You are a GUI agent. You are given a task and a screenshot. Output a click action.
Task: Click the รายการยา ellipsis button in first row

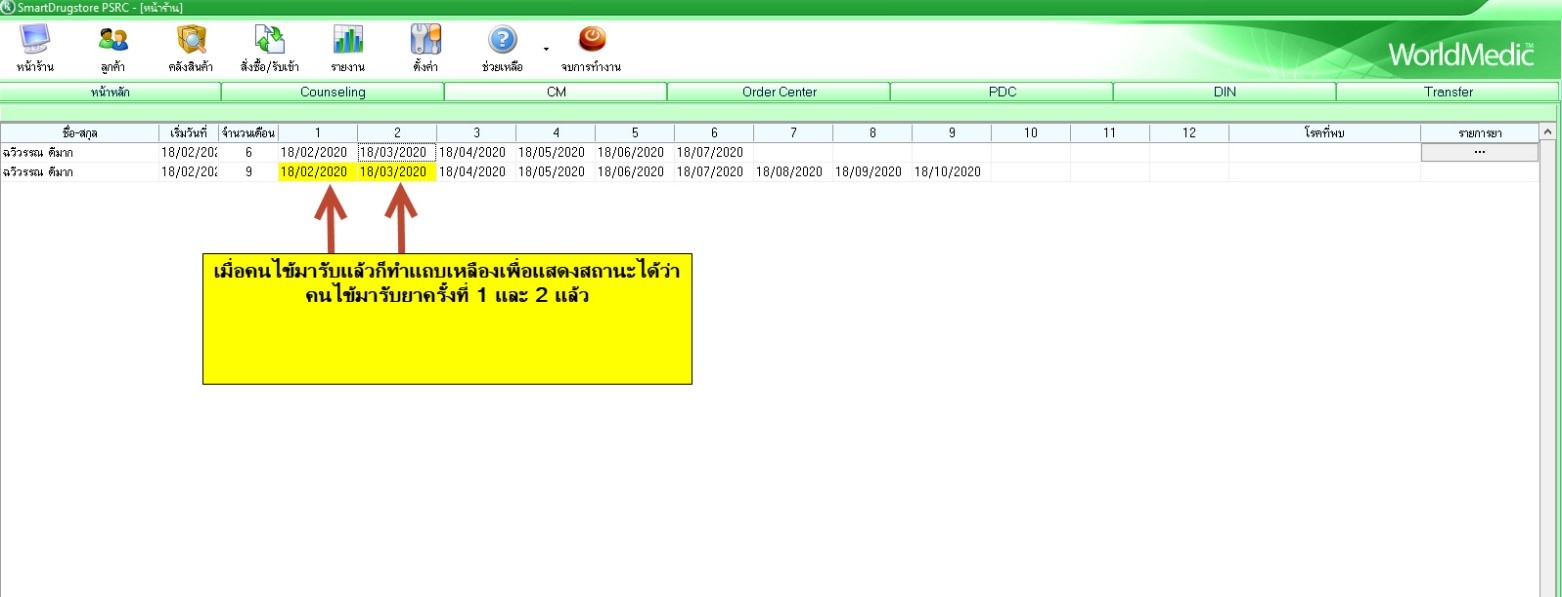click(x=1479, y=152)
